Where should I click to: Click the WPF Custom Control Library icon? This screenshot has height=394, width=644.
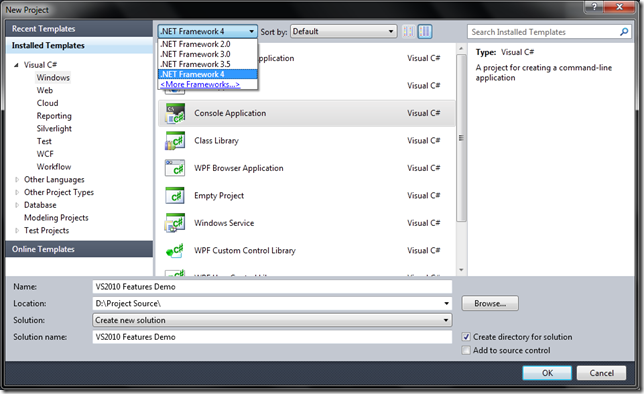(175, 251)
